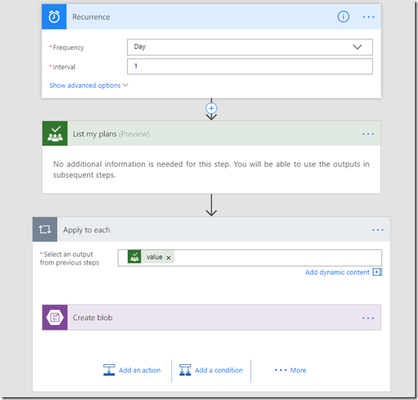The height and width of the screenshot is (400, 418).
Task: Click the Select an output field
Action: point(250,258)
